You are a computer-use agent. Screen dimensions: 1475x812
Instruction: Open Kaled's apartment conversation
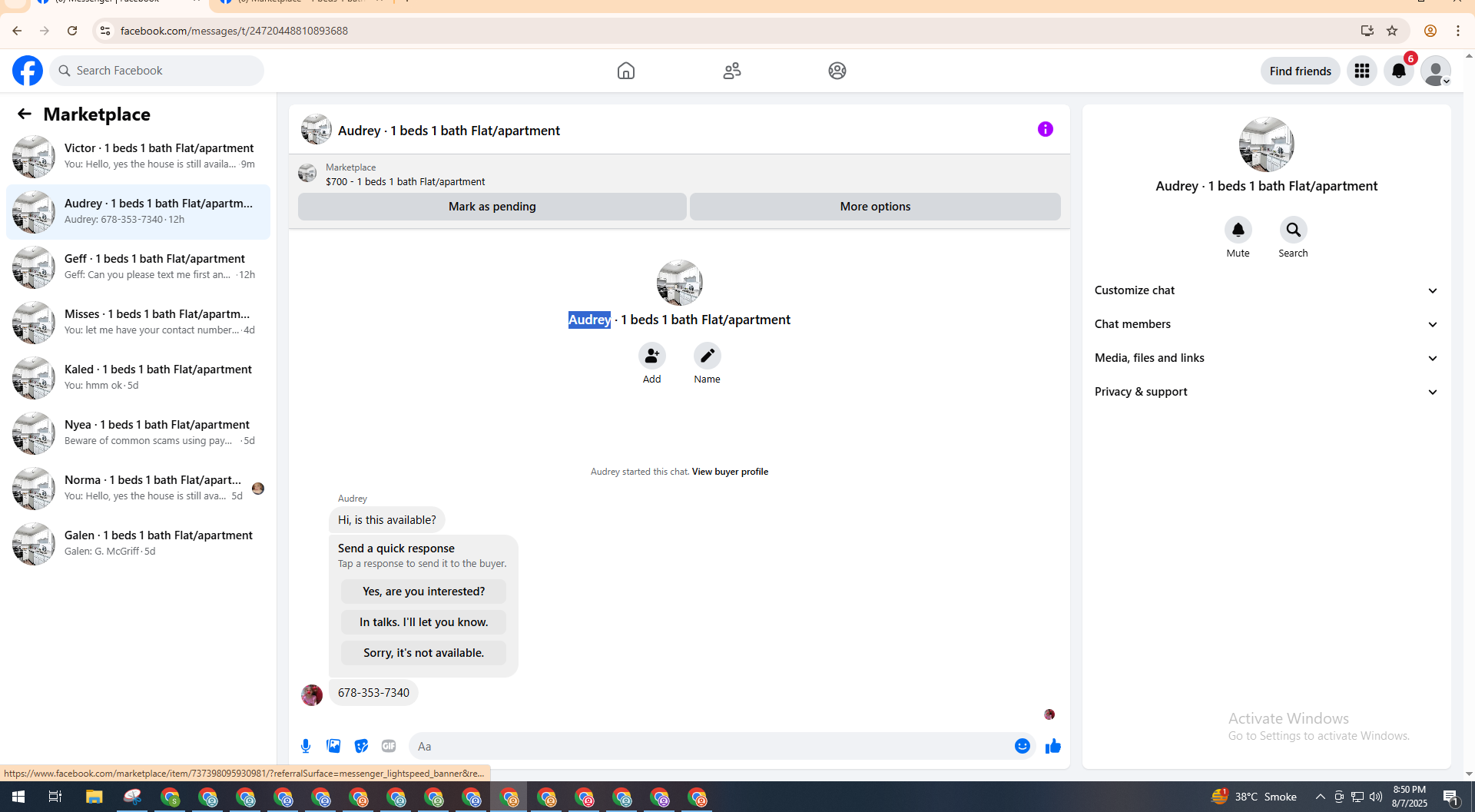[x=138, y=377]
